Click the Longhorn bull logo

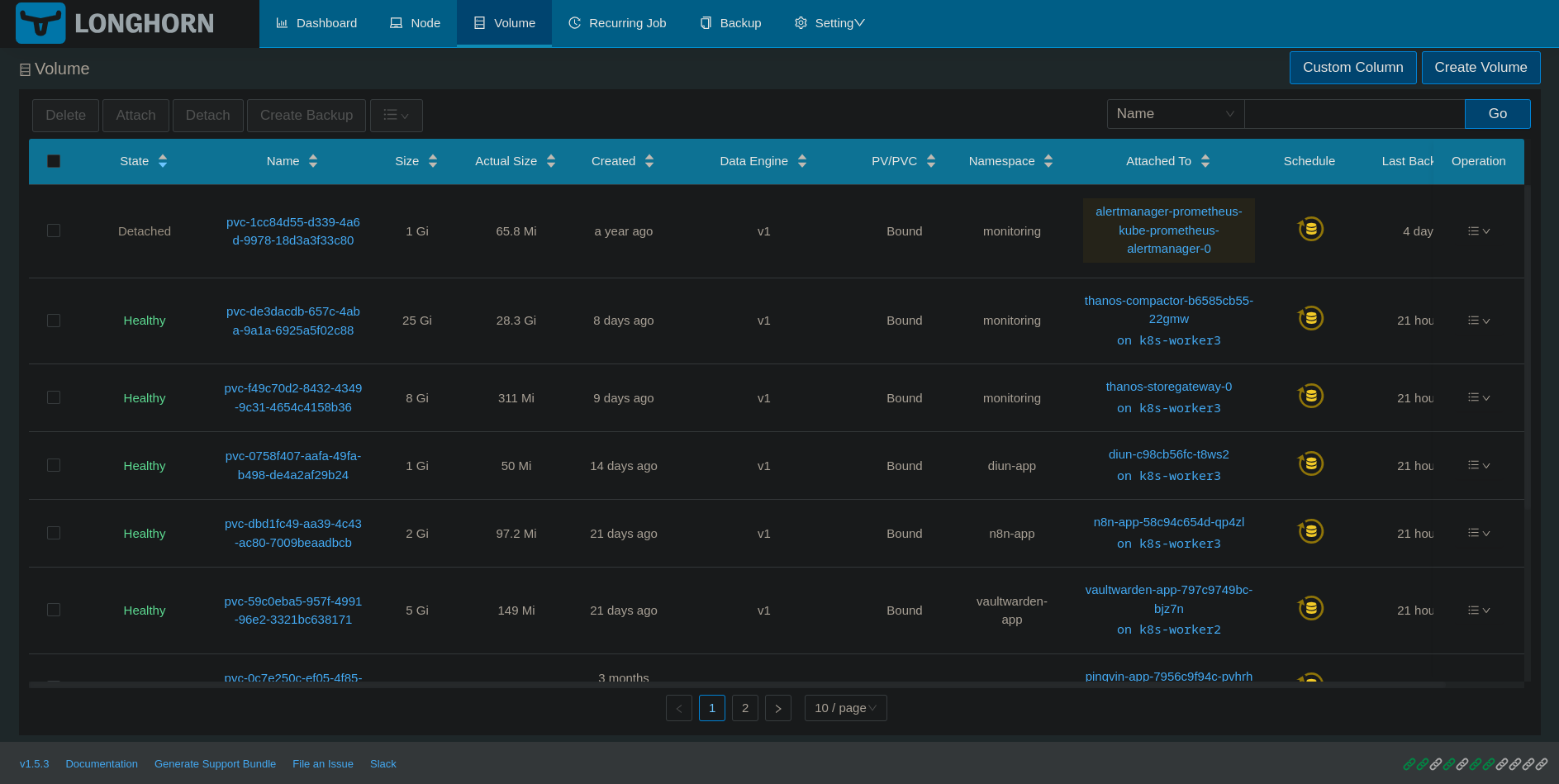click(40, 23)
